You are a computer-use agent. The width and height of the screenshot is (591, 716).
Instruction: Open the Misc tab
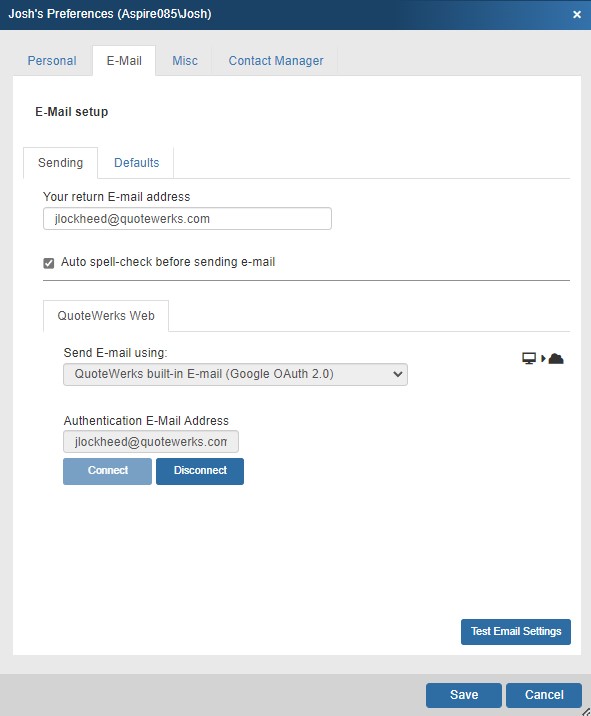click(x=185, y=61)
